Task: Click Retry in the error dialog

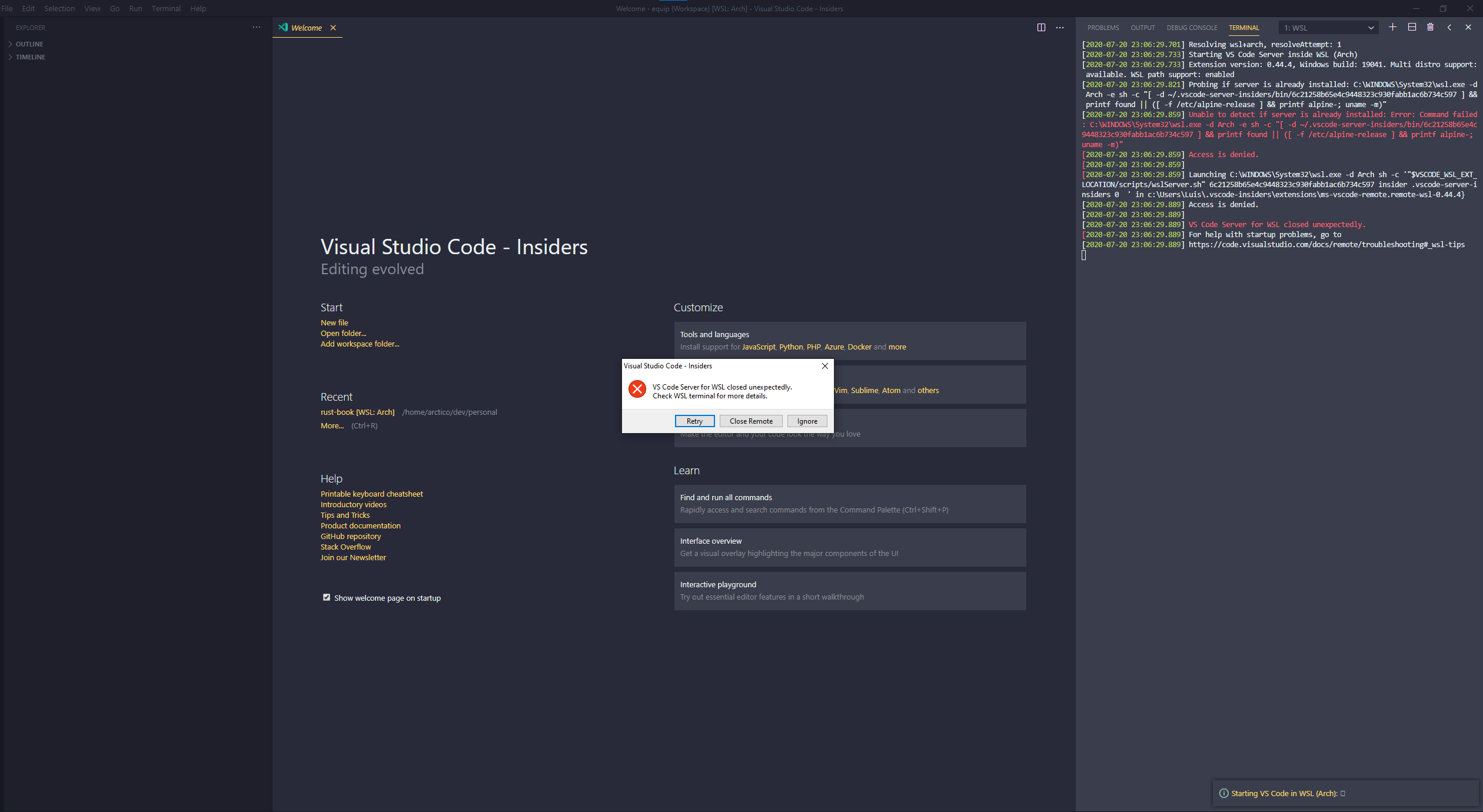Action: pos(694,421)
